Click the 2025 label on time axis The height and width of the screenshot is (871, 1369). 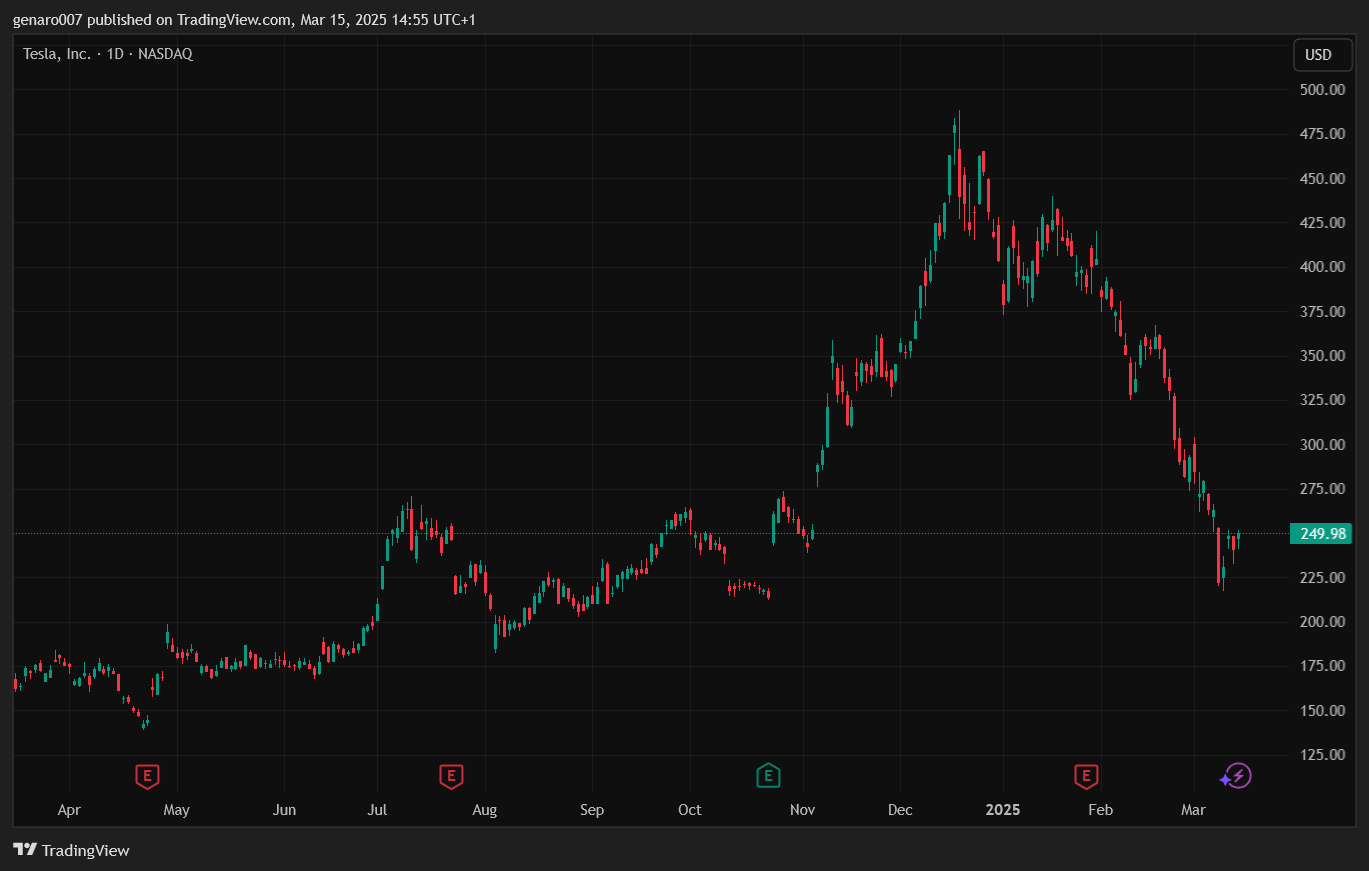tap(1003, 810)
